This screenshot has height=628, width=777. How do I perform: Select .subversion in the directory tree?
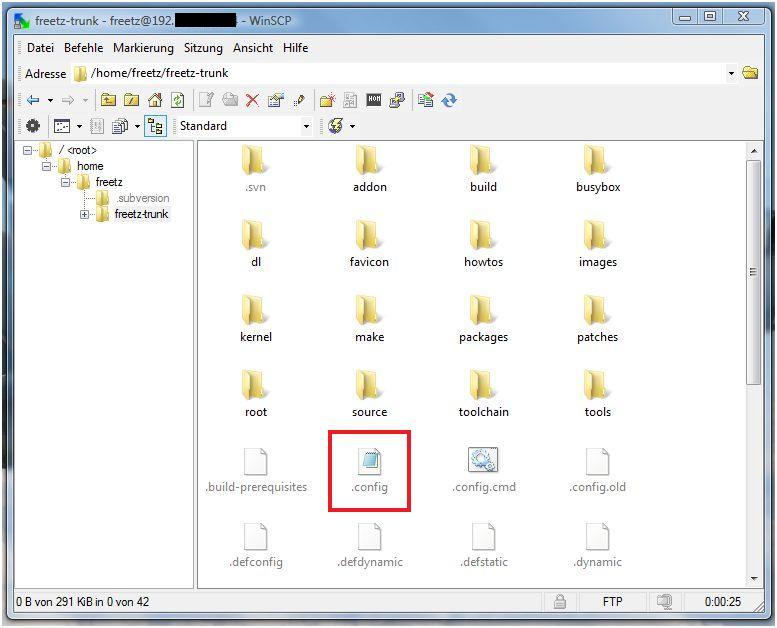click(x=141, y=198)
